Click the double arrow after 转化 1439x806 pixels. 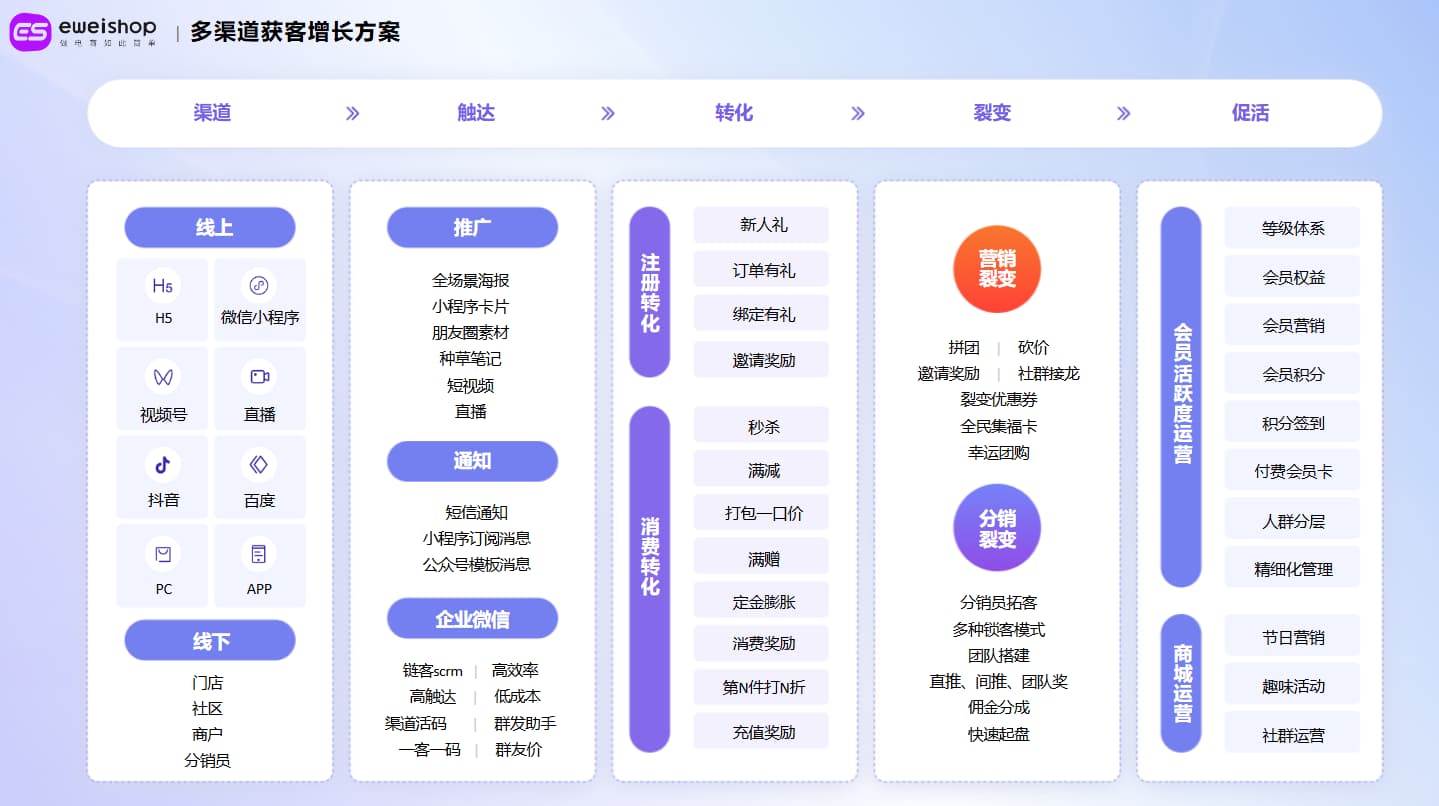[857, 114]
